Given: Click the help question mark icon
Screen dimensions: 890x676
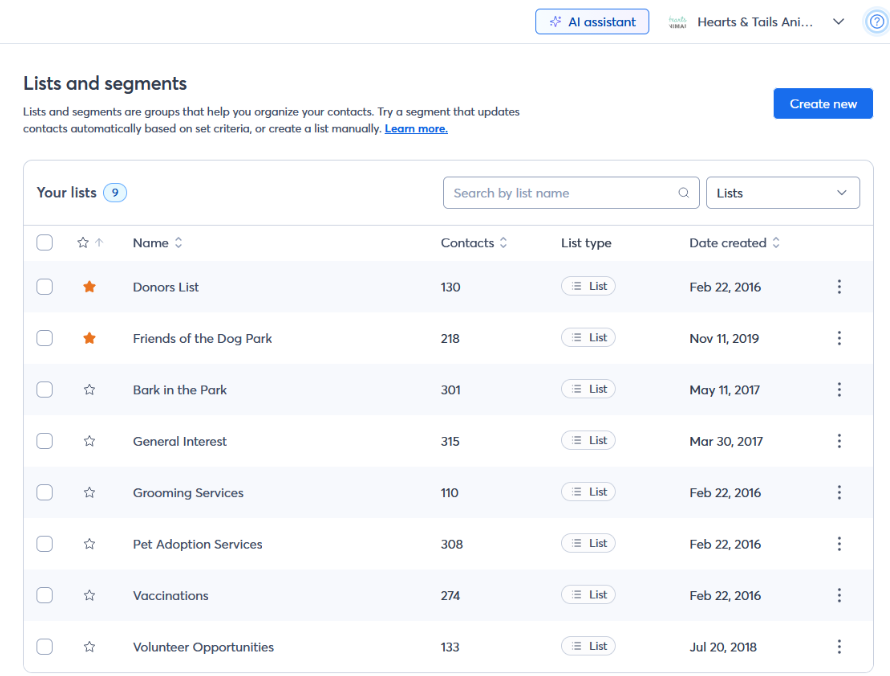Looking at the screenshot, I should point(877,22).
